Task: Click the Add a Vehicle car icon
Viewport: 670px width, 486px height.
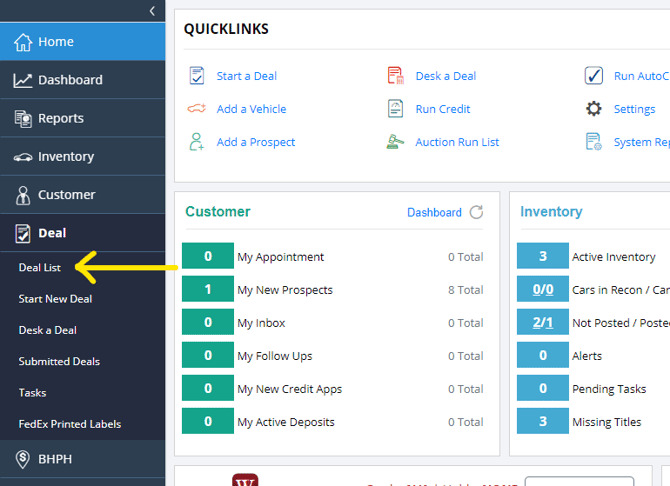Action: click(x=197, y=109)
